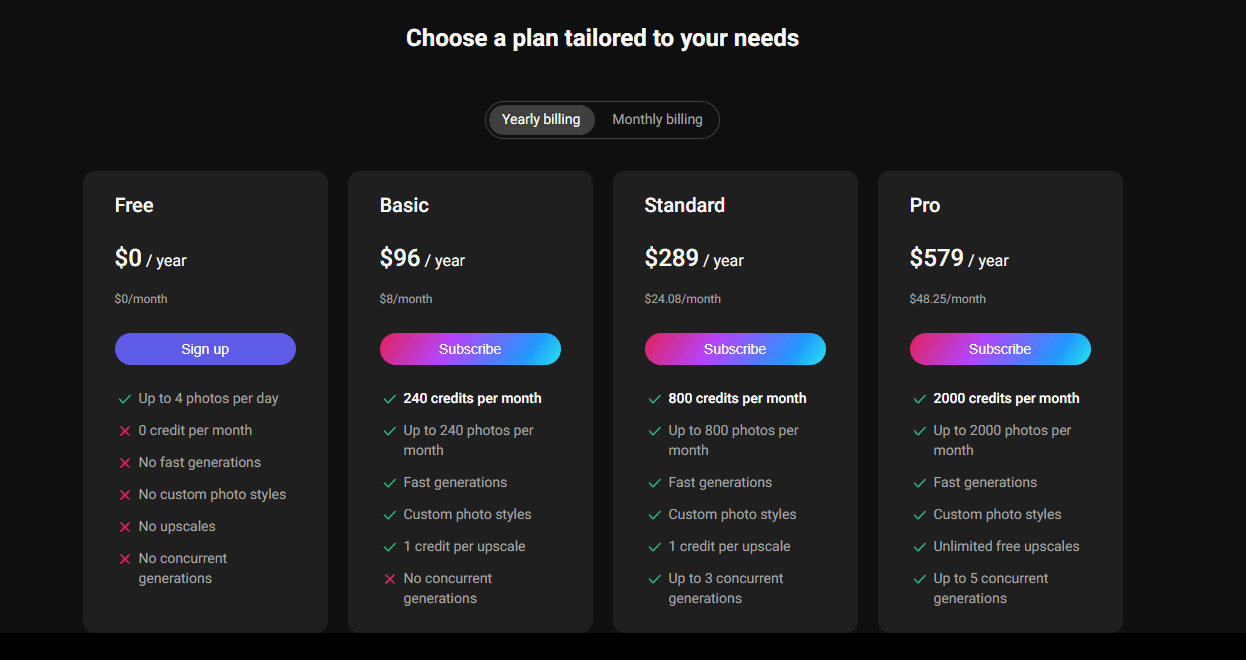Screen dimensions: 1246x660
Task: Subscribe to the Basic plan
Action: tap(470, 349)
